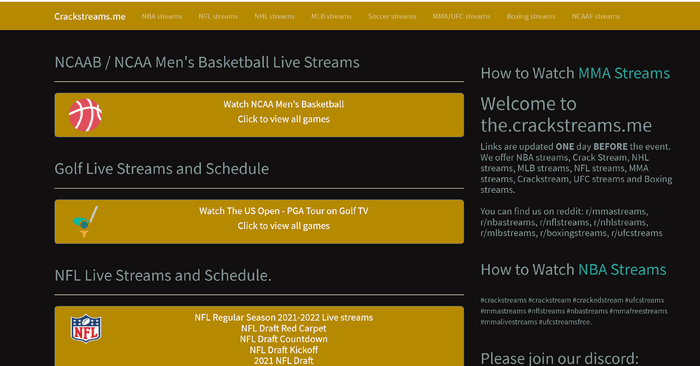700x366 pixels.
Task: Click the Golf Live Streams and Schedule heading
Action: [x=162, y=169]
